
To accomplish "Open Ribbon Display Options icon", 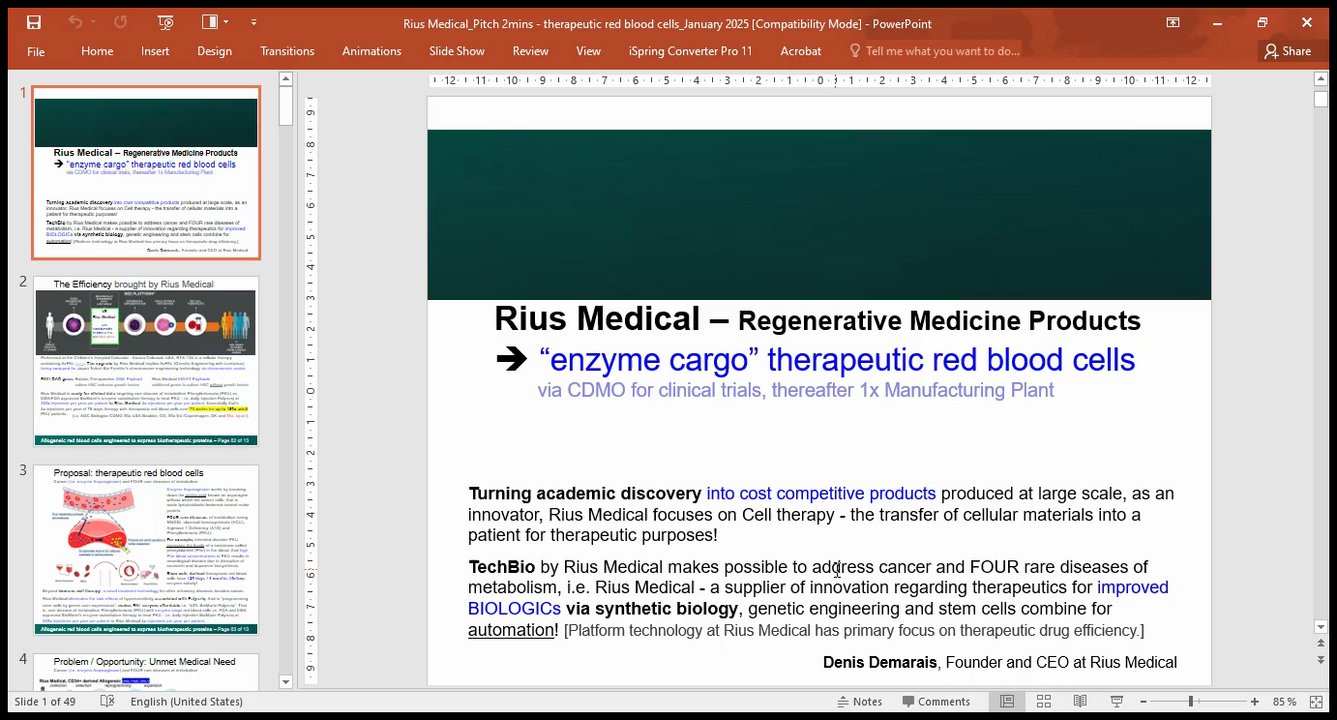I will point(1172,22).
